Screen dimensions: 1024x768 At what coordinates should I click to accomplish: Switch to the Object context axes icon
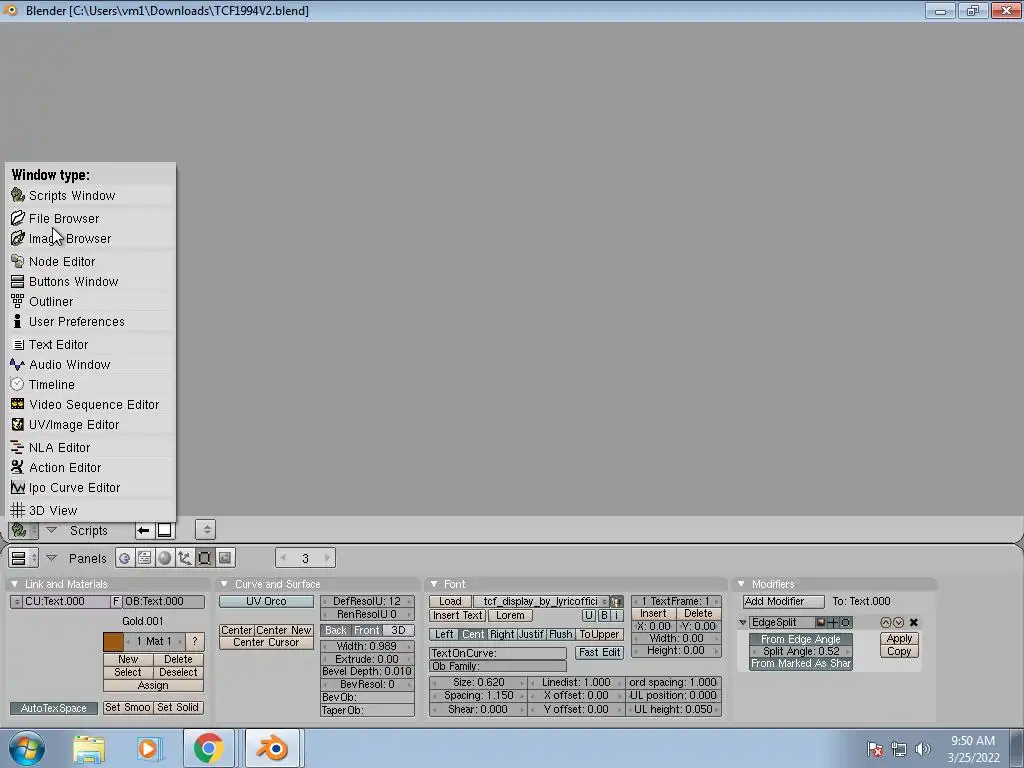pyautogui.click(x=185, y=558)
